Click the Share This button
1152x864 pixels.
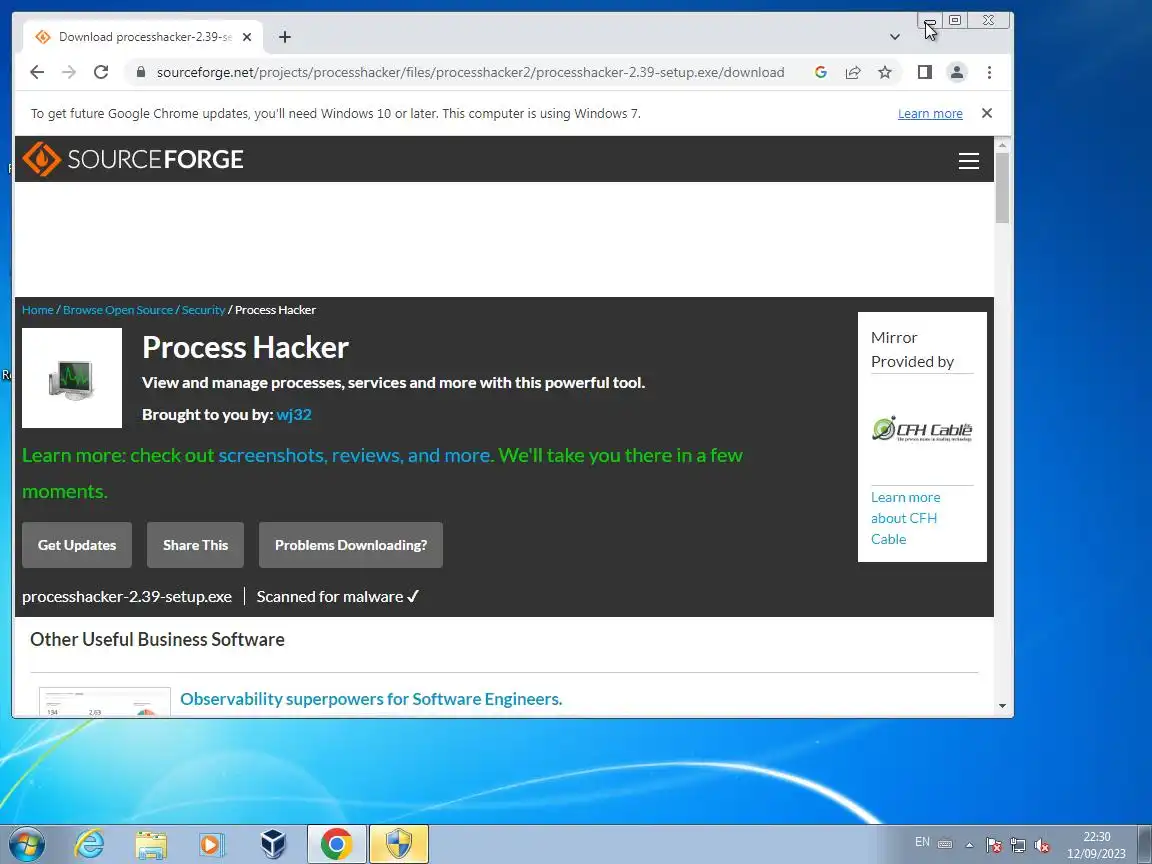tap(195, 545)
